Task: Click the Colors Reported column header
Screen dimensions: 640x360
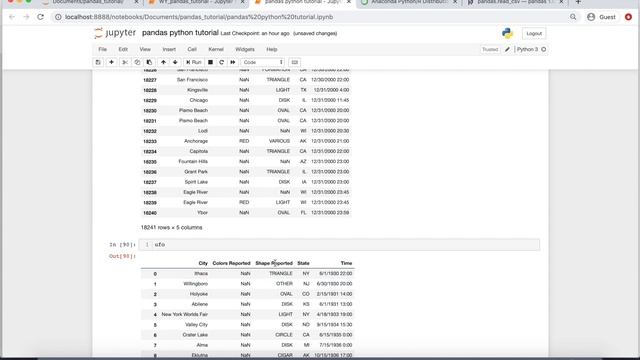Action: [x=231, y=263]
